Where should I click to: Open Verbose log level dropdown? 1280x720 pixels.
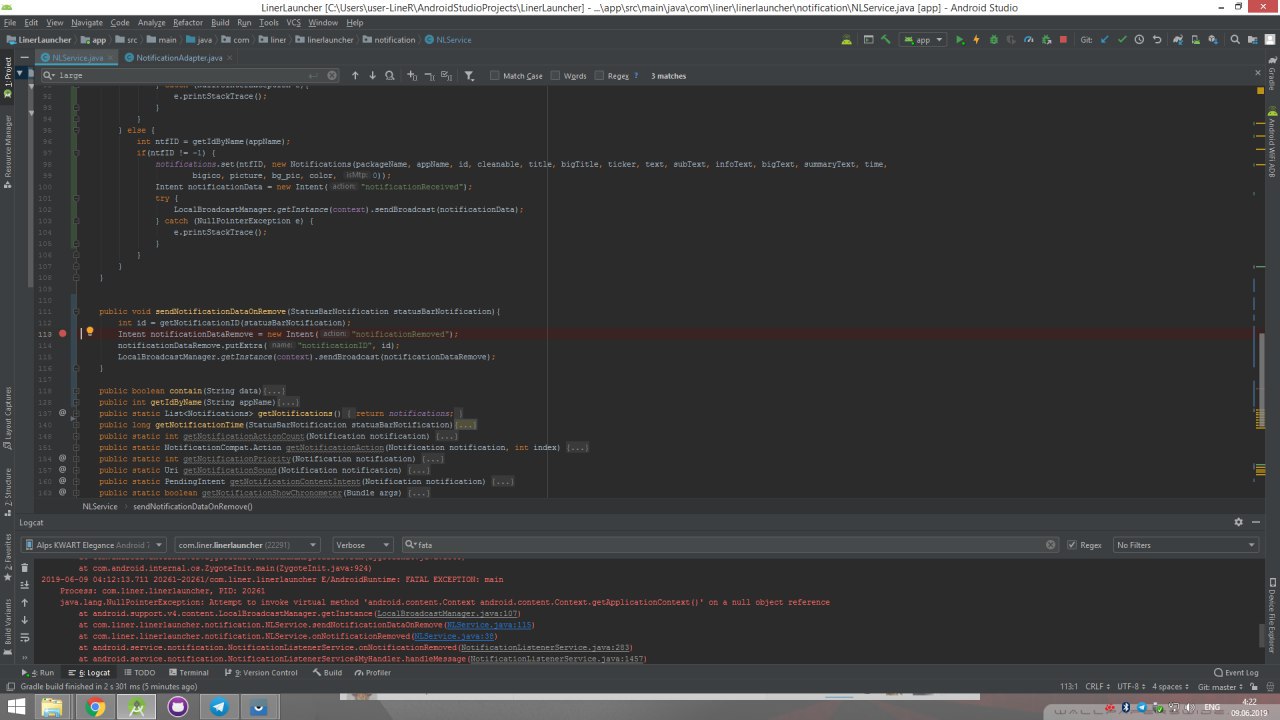click(x=361, y=545)
